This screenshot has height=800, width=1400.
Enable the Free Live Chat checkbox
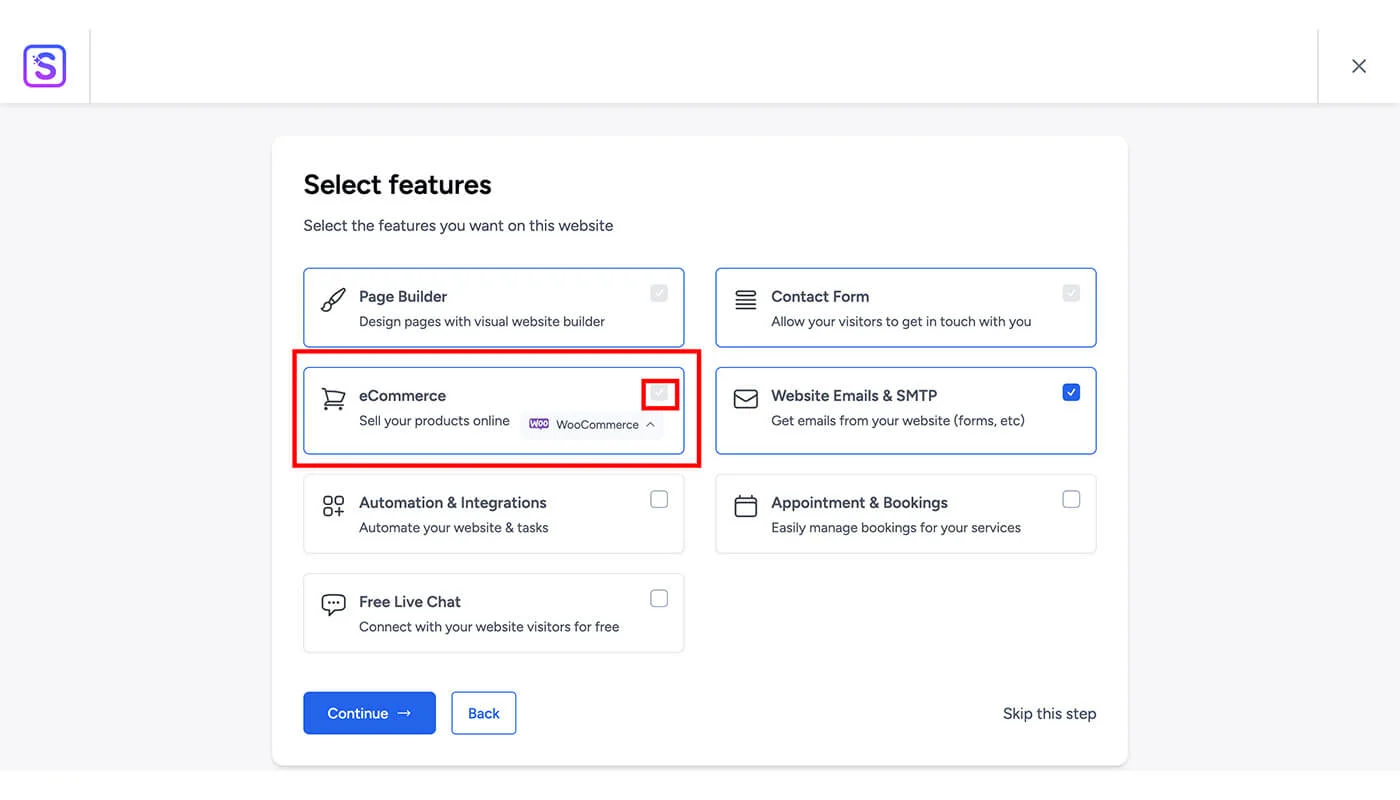click(659, 597)
